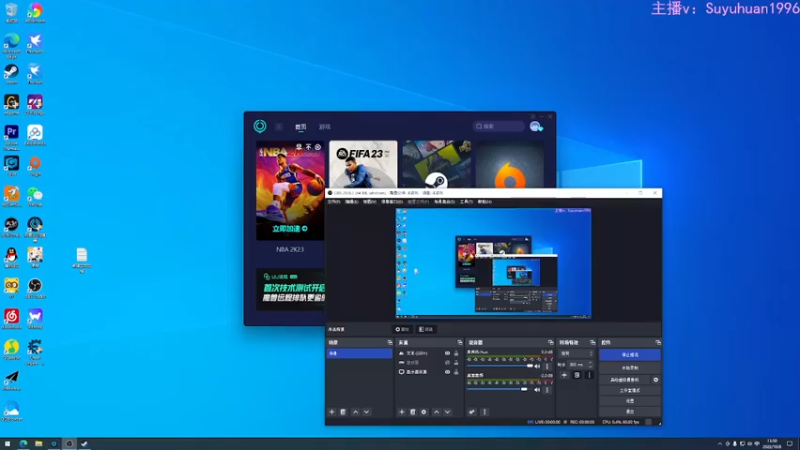This screenshot has height=450, width=800.
Task: Open Settings from the Controls dock
Action: click(x=630, y=401)
